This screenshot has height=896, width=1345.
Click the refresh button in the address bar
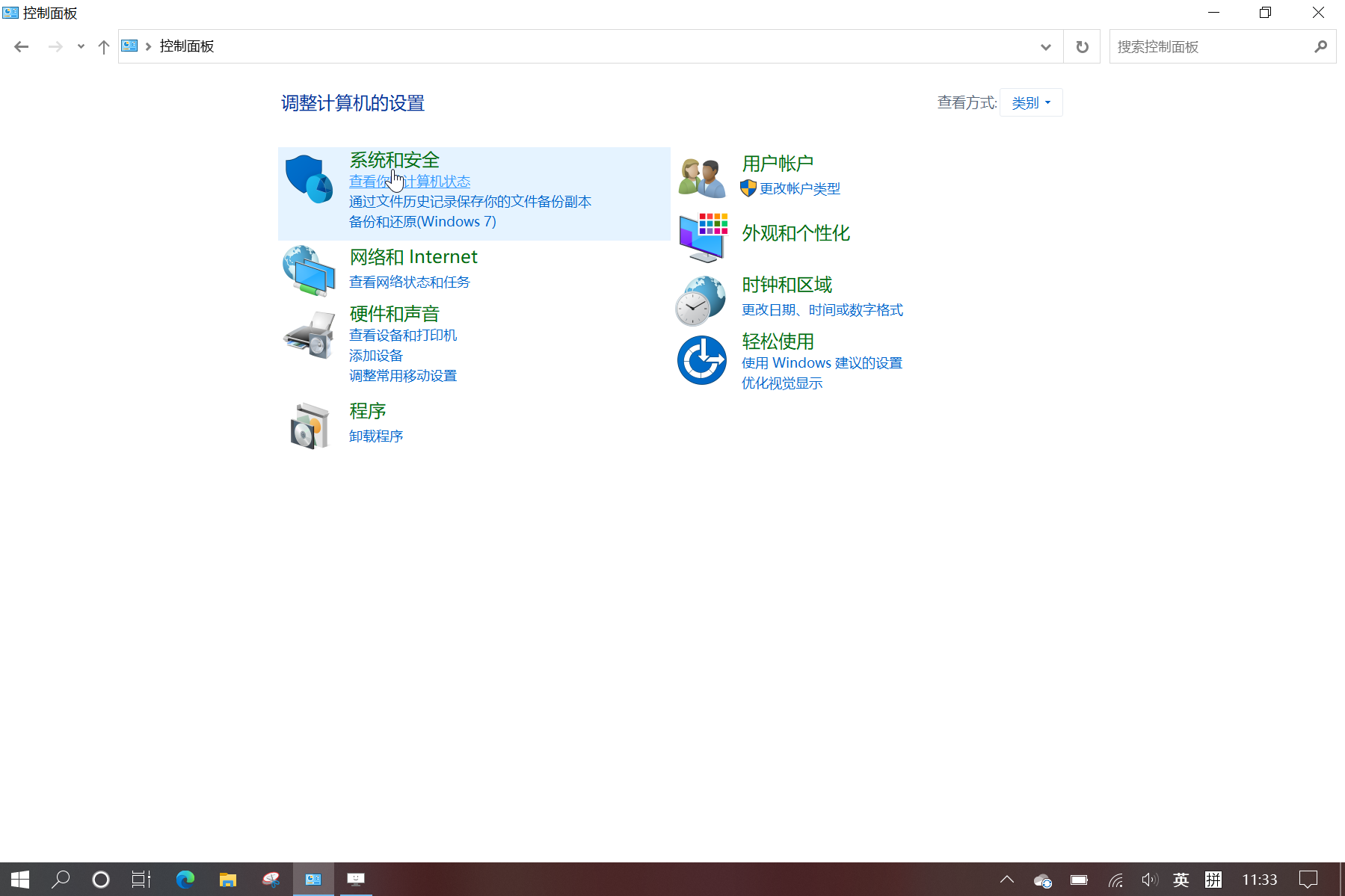(1082, 47)
